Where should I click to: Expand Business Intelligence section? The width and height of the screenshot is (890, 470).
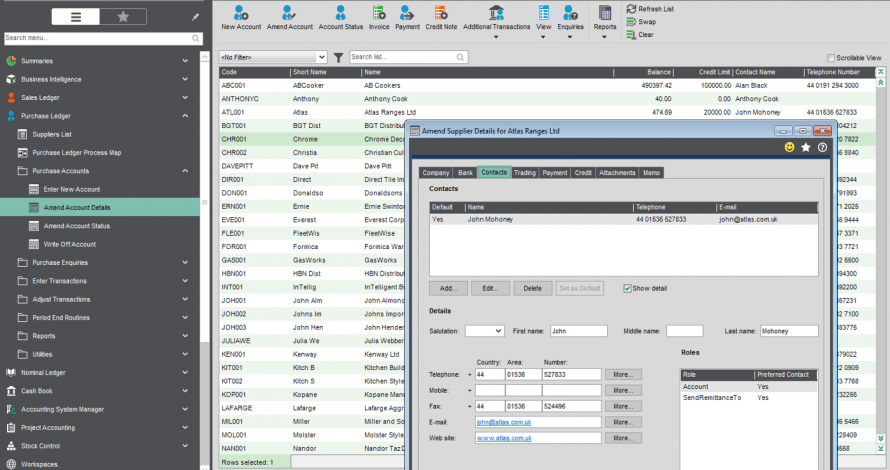tap(185, 79)
